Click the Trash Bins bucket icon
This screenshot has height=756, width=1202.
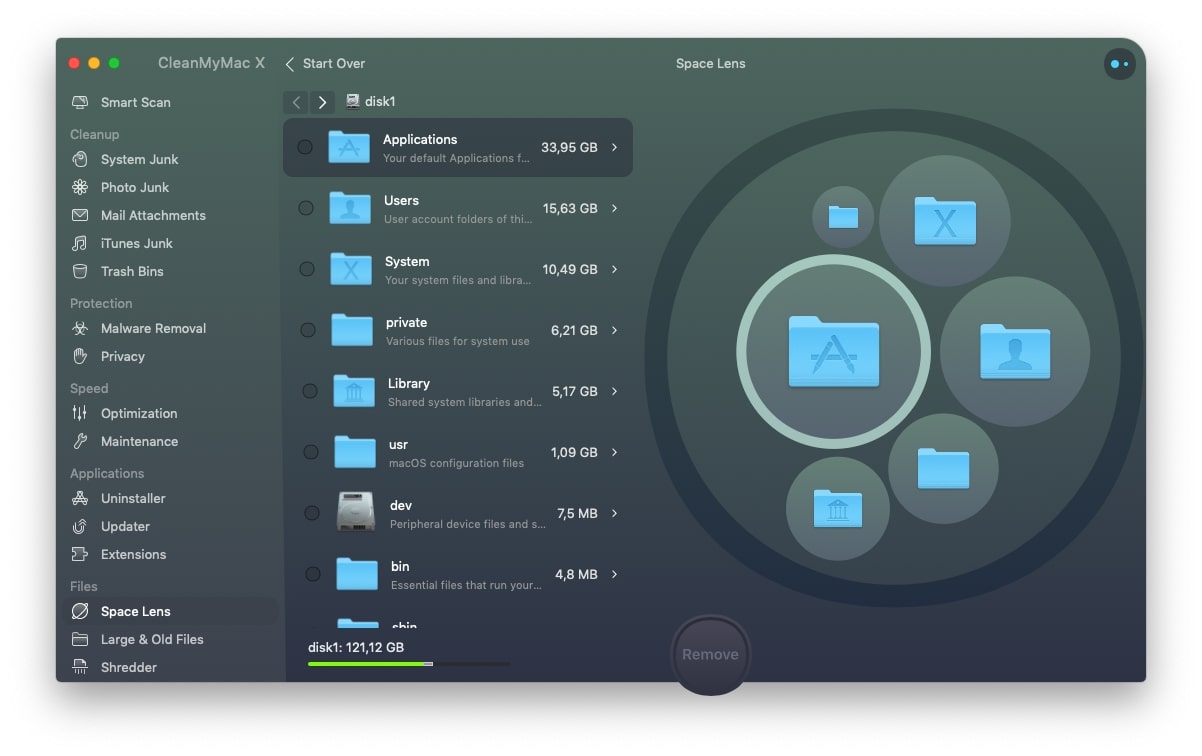[x=80, y=271]
